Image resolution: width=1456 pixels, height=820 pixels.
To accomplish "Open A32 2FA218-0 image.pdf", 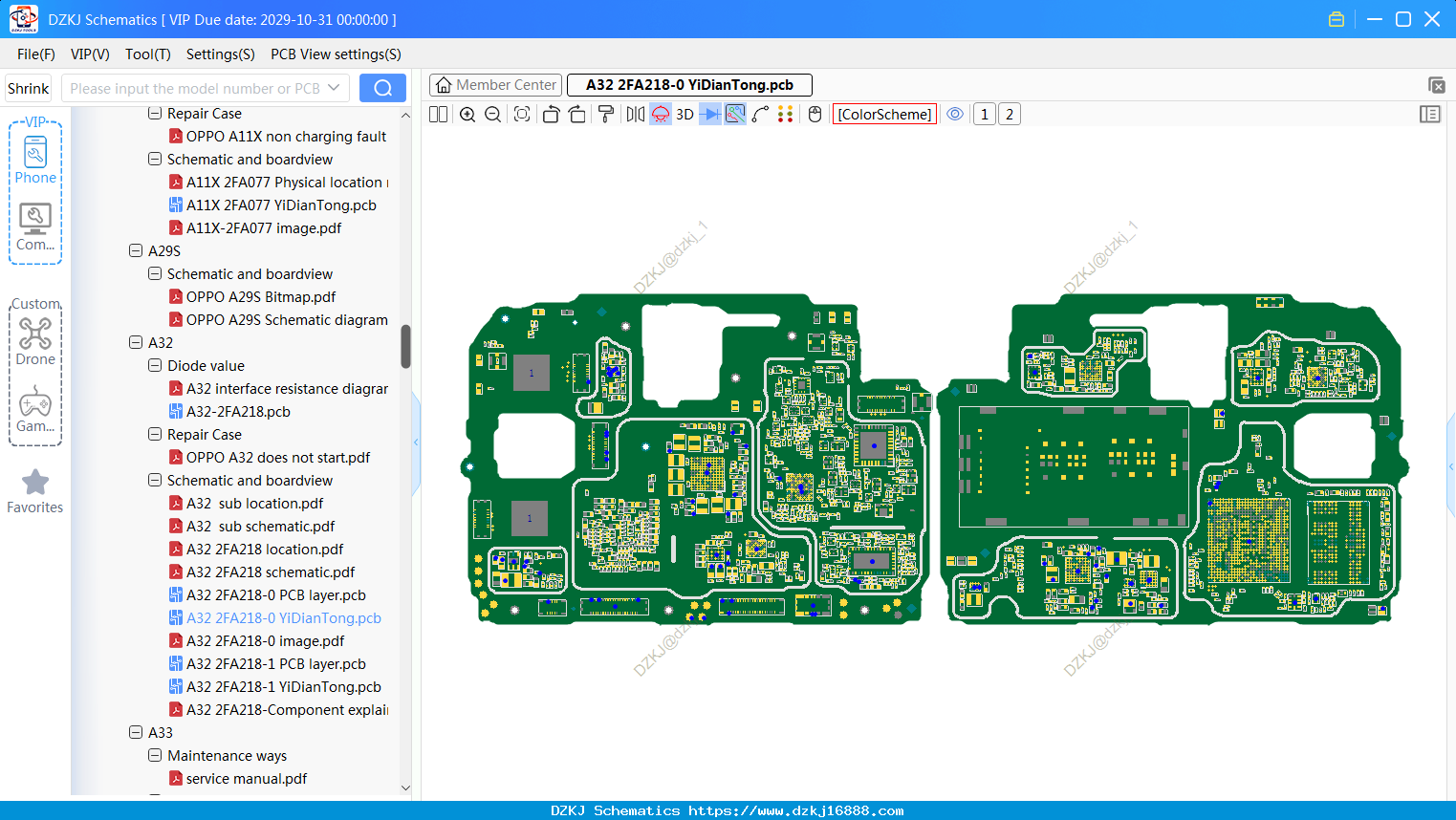I will (265, 641).
